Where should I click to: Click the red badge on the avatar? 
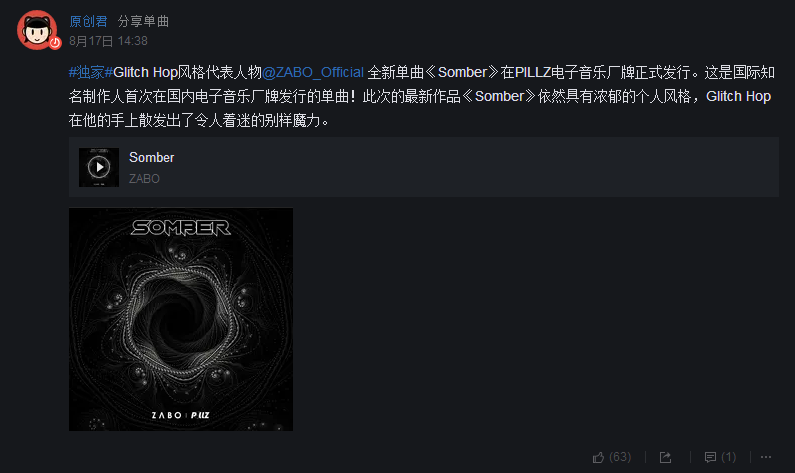55,43
